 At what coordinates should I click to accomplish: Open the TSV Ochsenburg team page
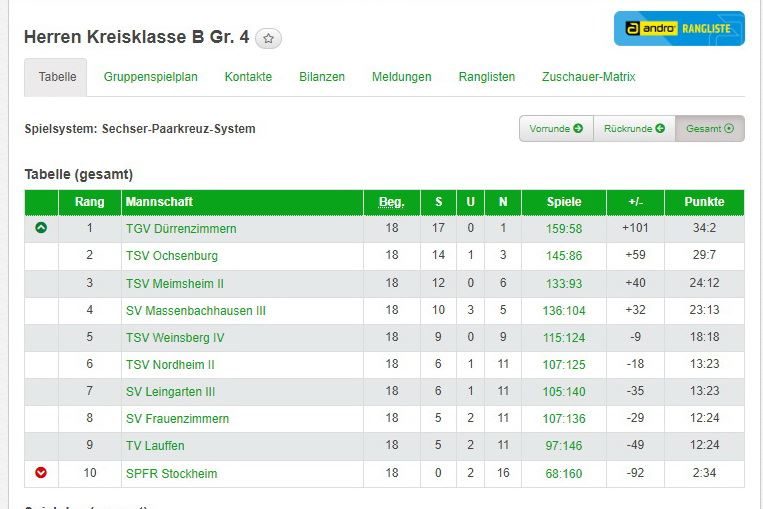pos(172,256)
